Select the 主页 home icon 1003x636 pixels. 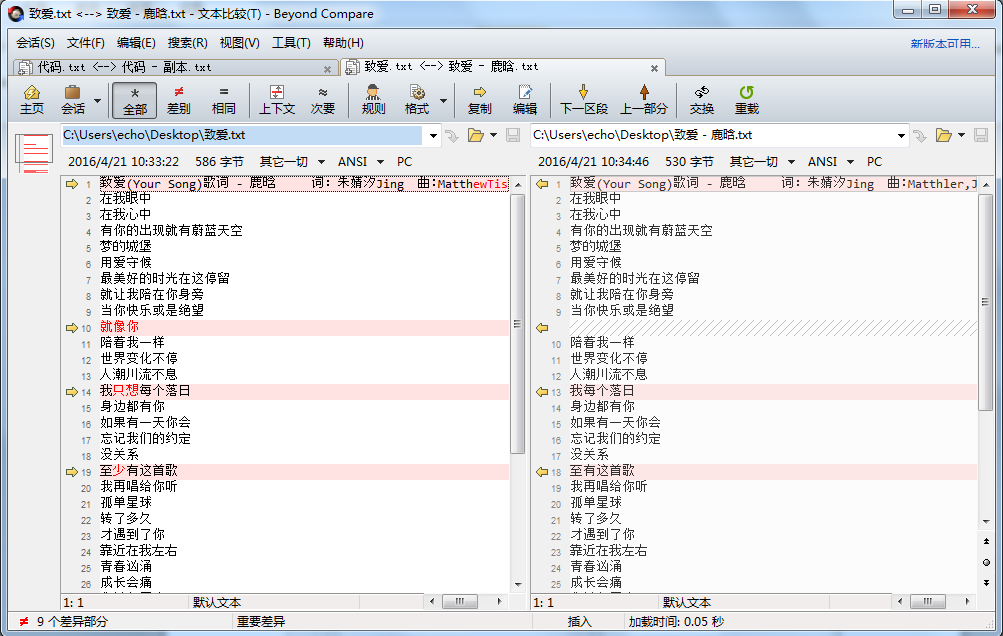(x=31, y=100)
